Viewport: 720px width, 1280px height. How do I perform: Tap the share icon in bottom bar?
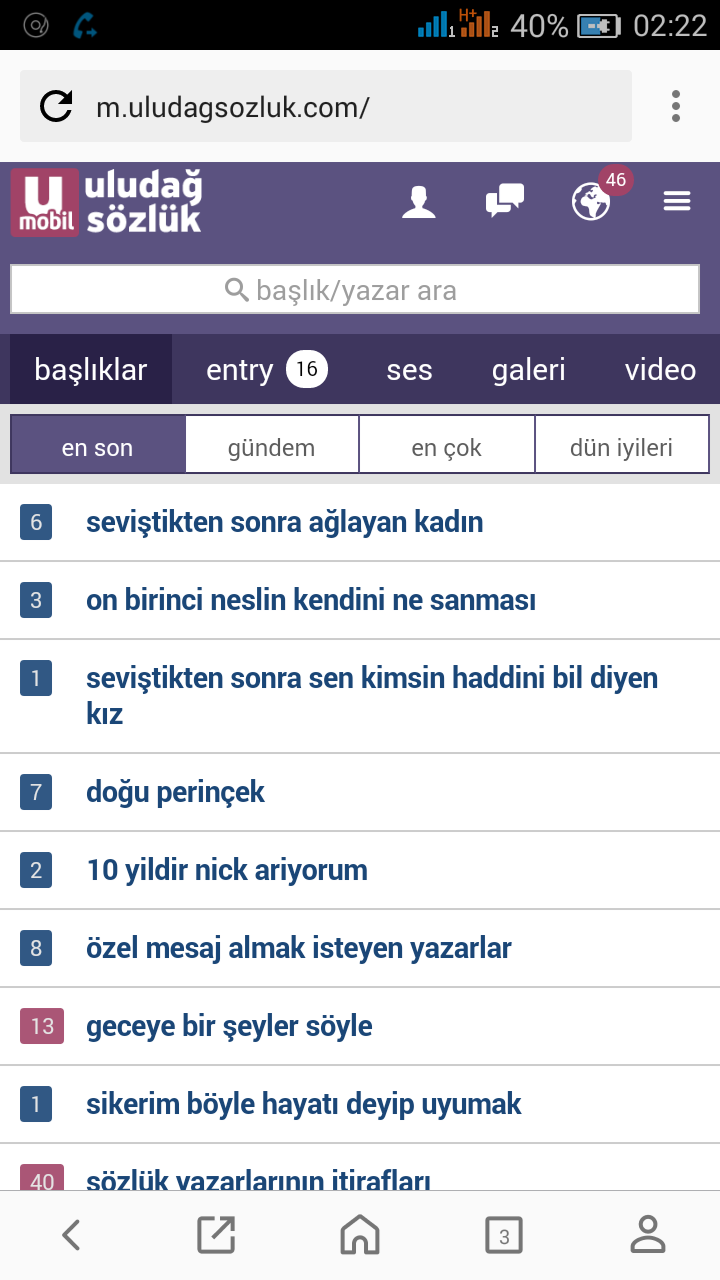tap(216, 1236)
